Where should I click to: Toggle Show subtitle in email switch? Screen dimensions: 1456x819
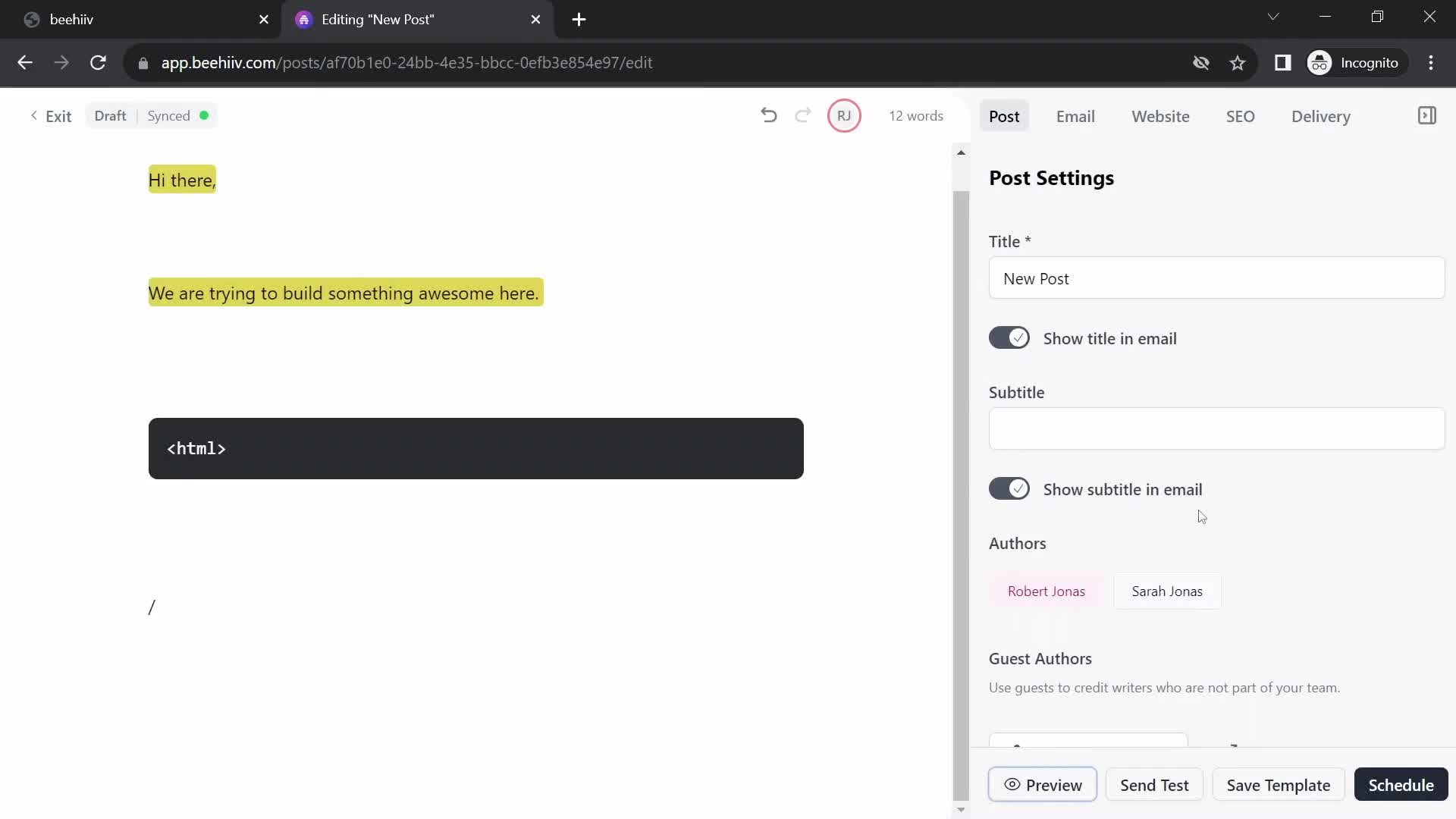pos(1011,490)
